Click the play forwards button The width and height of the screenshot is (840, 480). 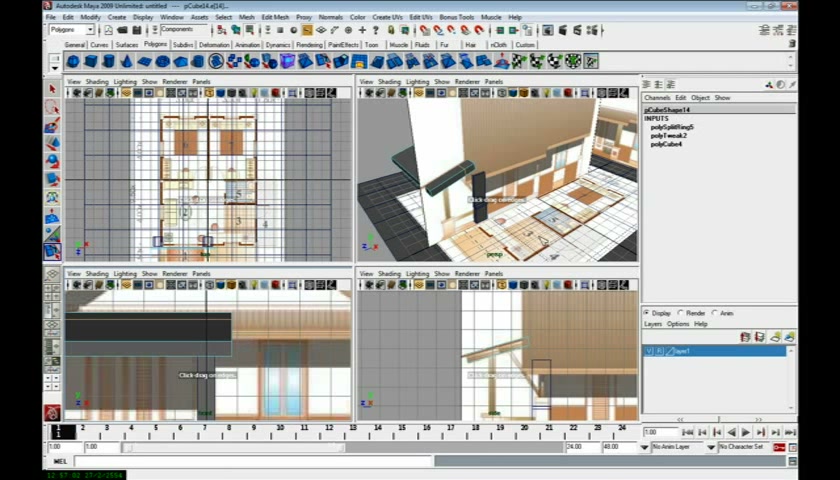(745, 432)
